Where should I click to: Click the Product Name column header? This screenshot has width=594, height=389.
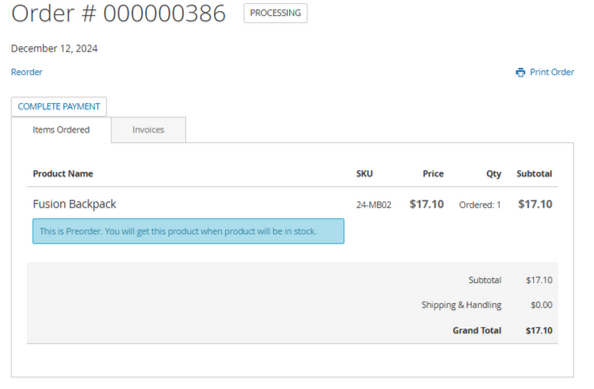63,174
